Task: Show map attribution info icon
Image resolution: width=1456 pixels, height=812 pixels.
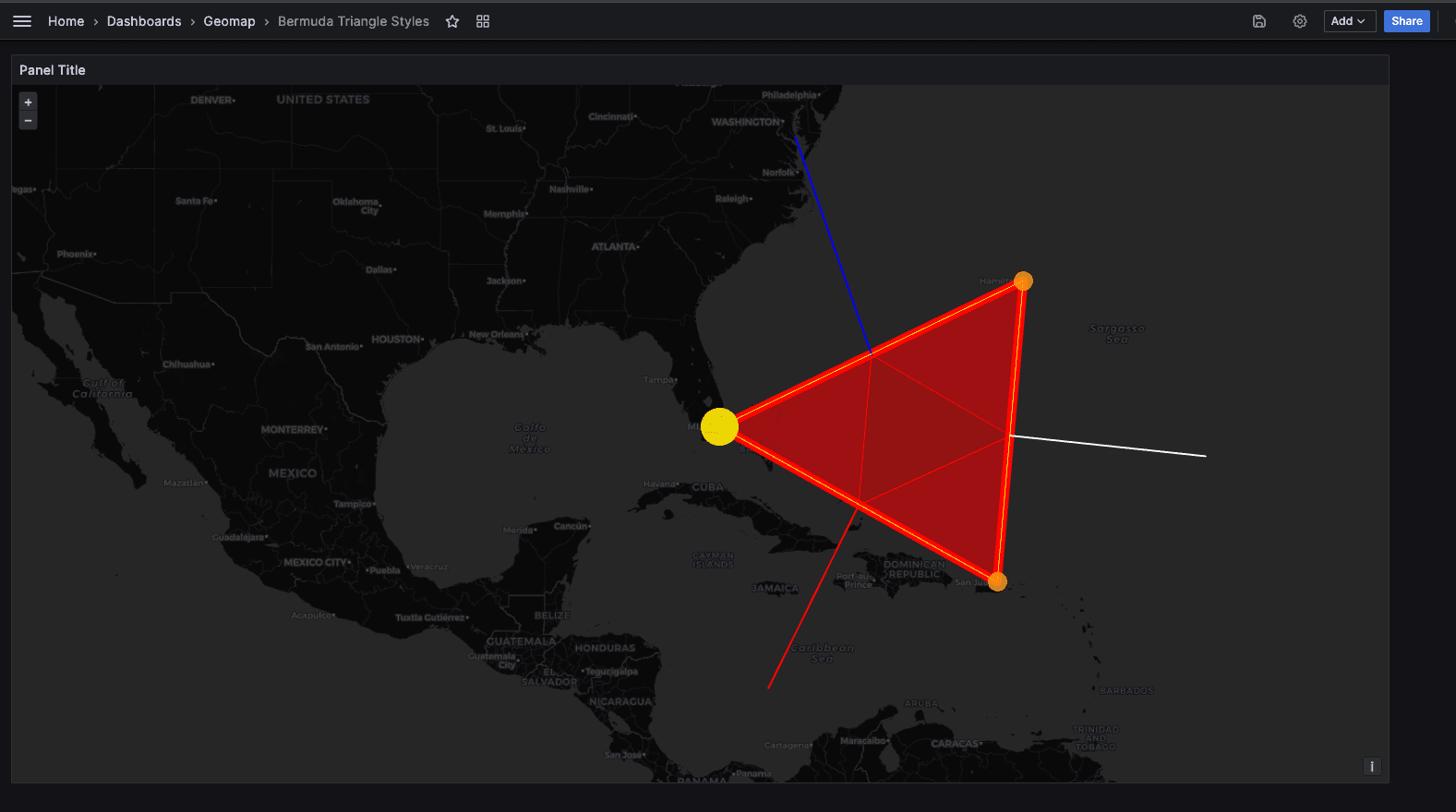Action: tap(1372, 767)
